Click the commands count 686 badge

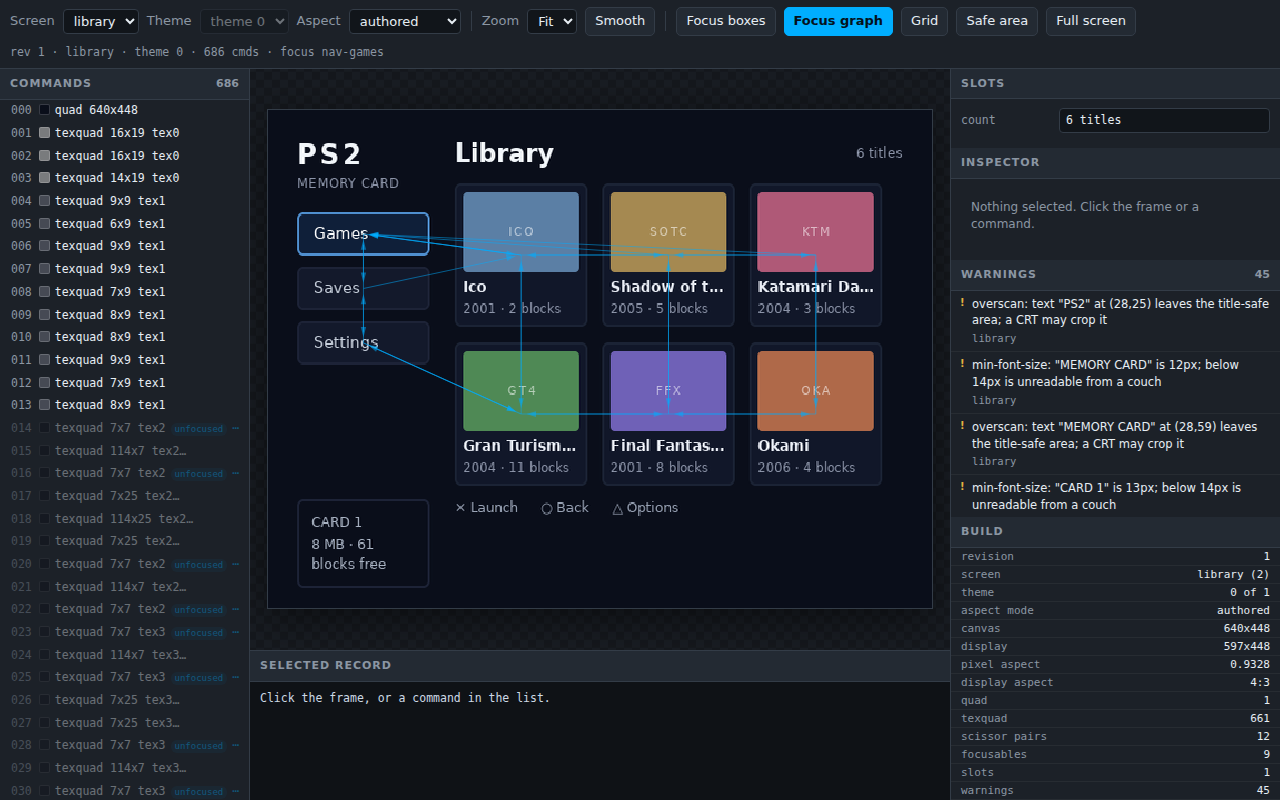227,83
